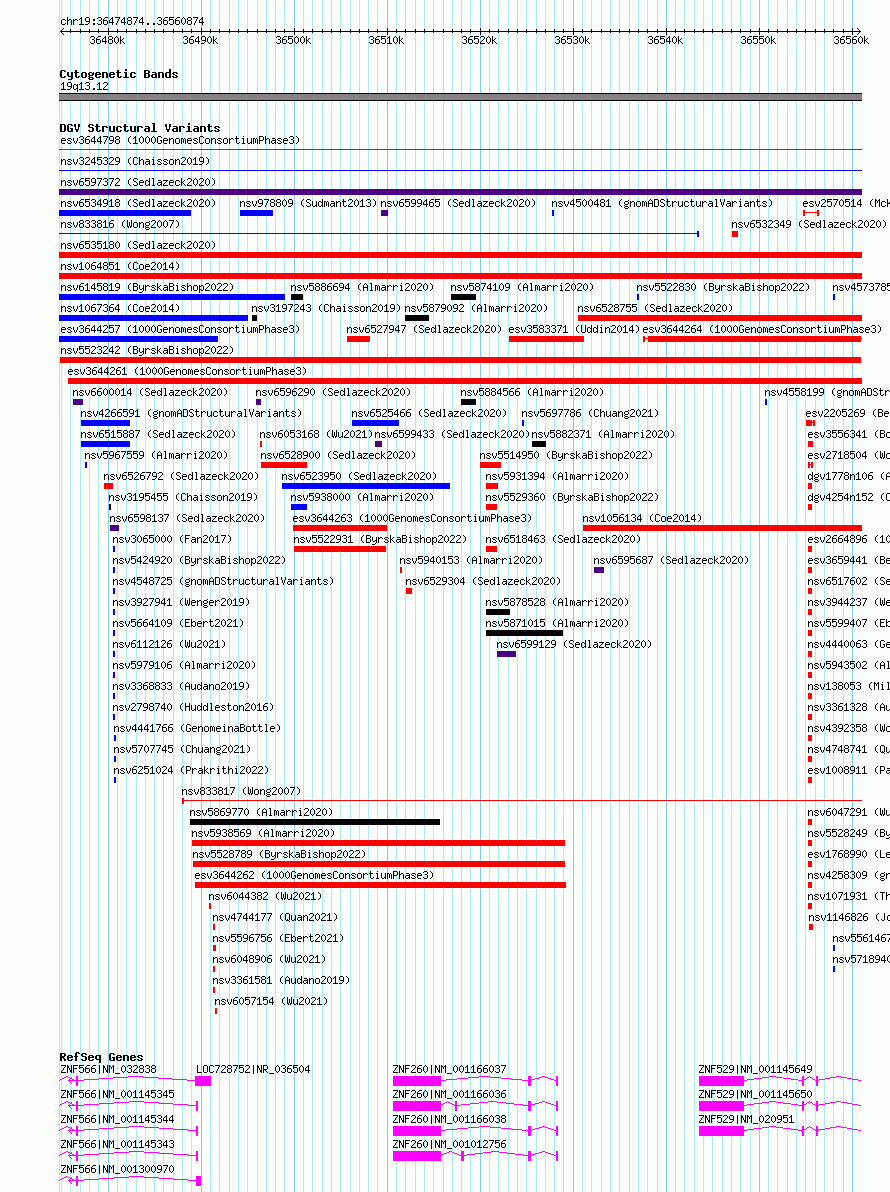The width and height of the screenshot is (890, 1192).
Task: Click the esv3644798 1000GenomesConsortiumPhase3 variant label
Action: [180, 141]
